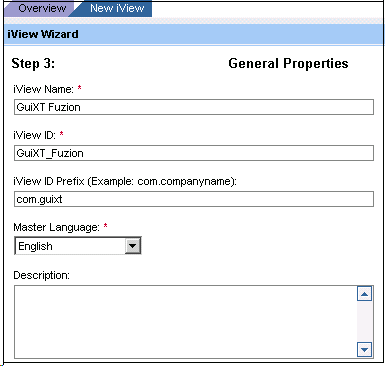Screen dimensions: 385x366
Task: Click the iView Name: label
Action: coord(43,89)
